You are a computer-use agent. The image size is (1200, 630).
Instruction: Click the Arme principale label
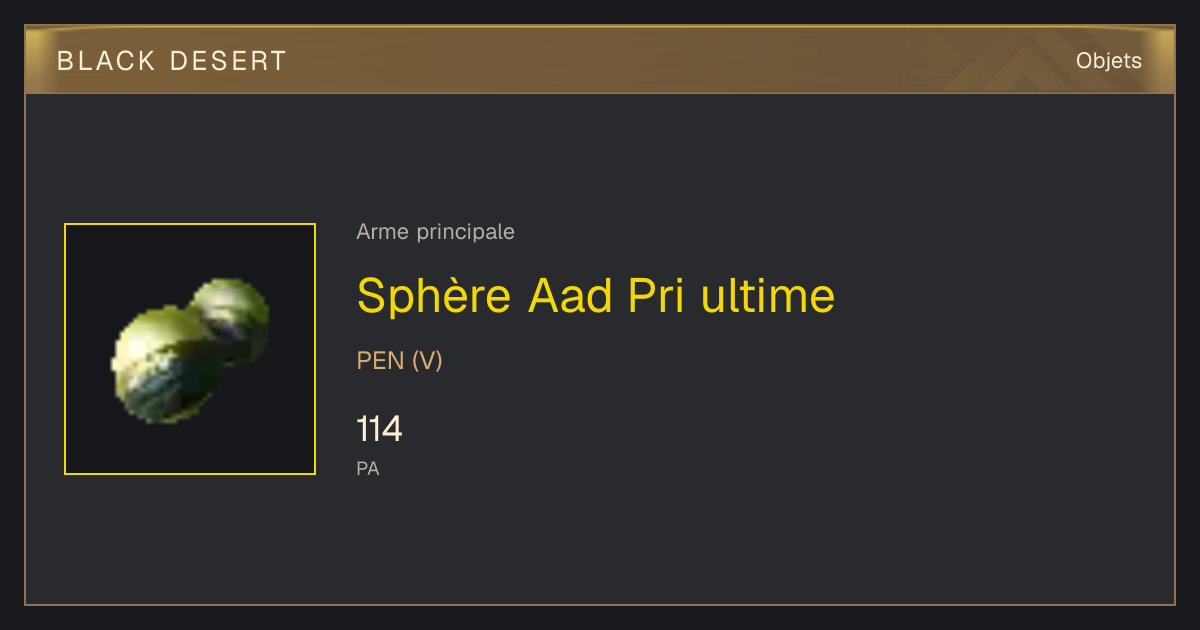[x=435, y=232]
